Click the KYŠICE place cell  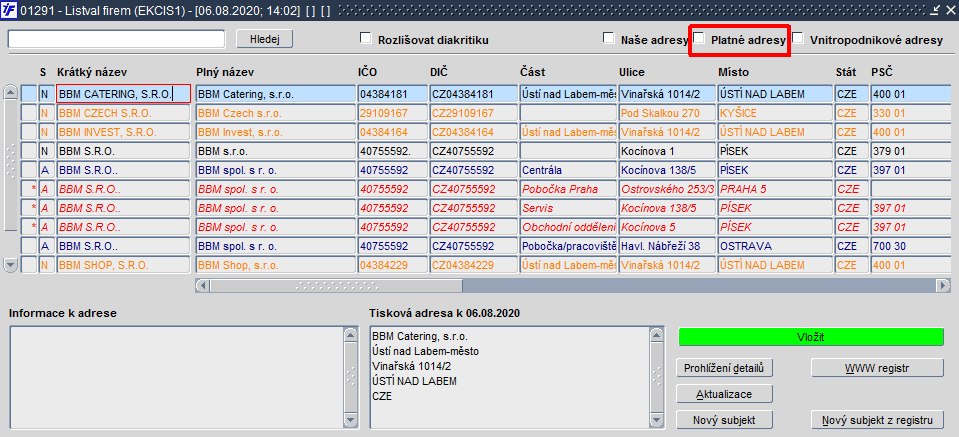coord(775,113)
